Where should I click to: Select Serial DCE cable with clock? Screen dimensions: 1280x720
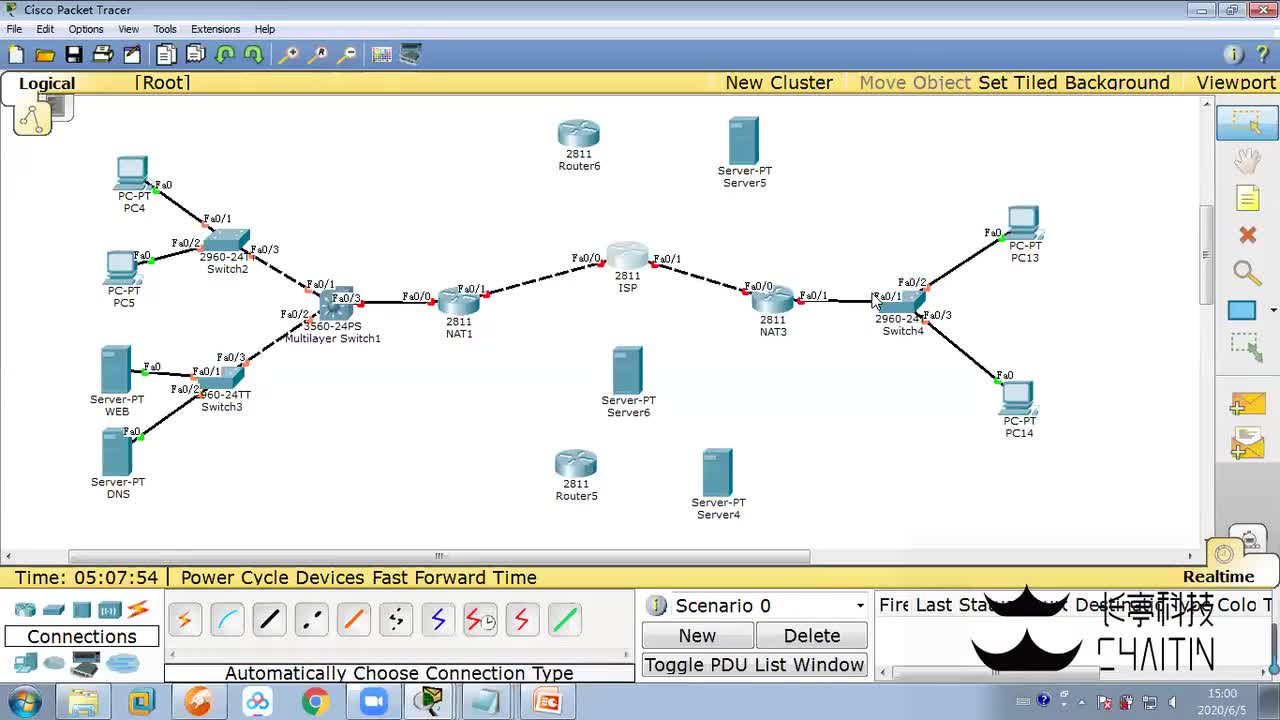click(x=480, y=621)
